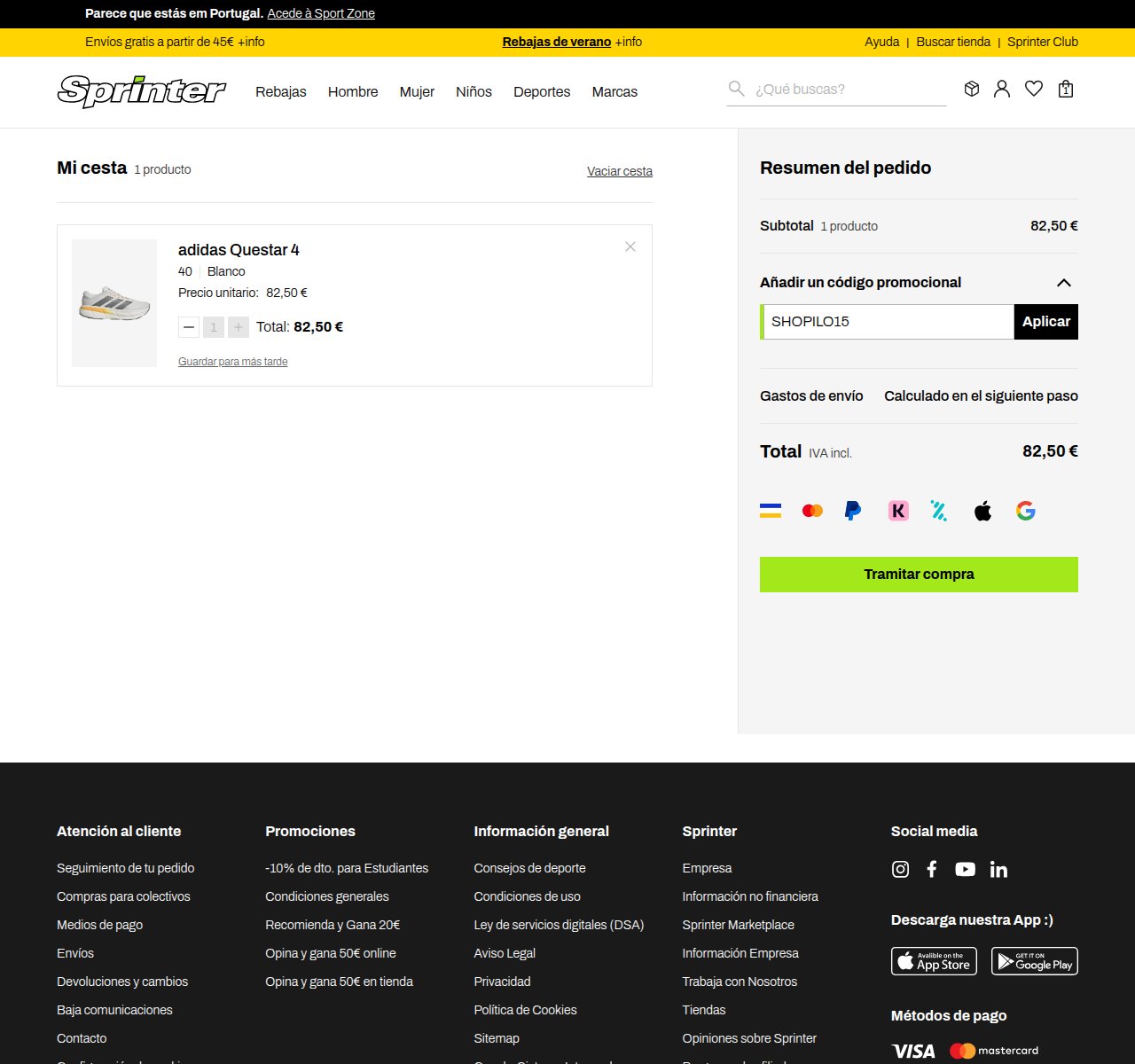
Task: Click the App Store download badge
Action: (934, 961)
